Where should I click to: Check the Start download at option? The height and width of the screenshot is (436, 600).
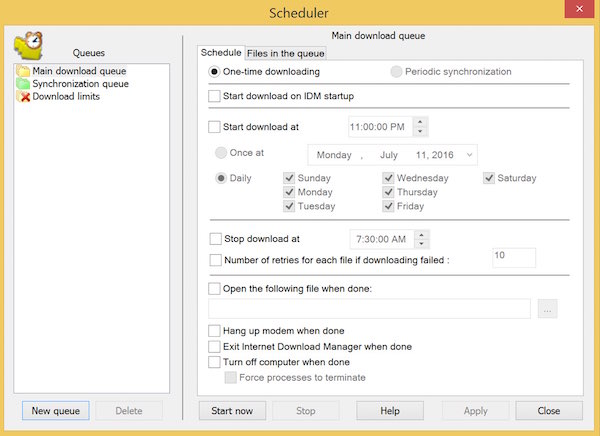215,127
